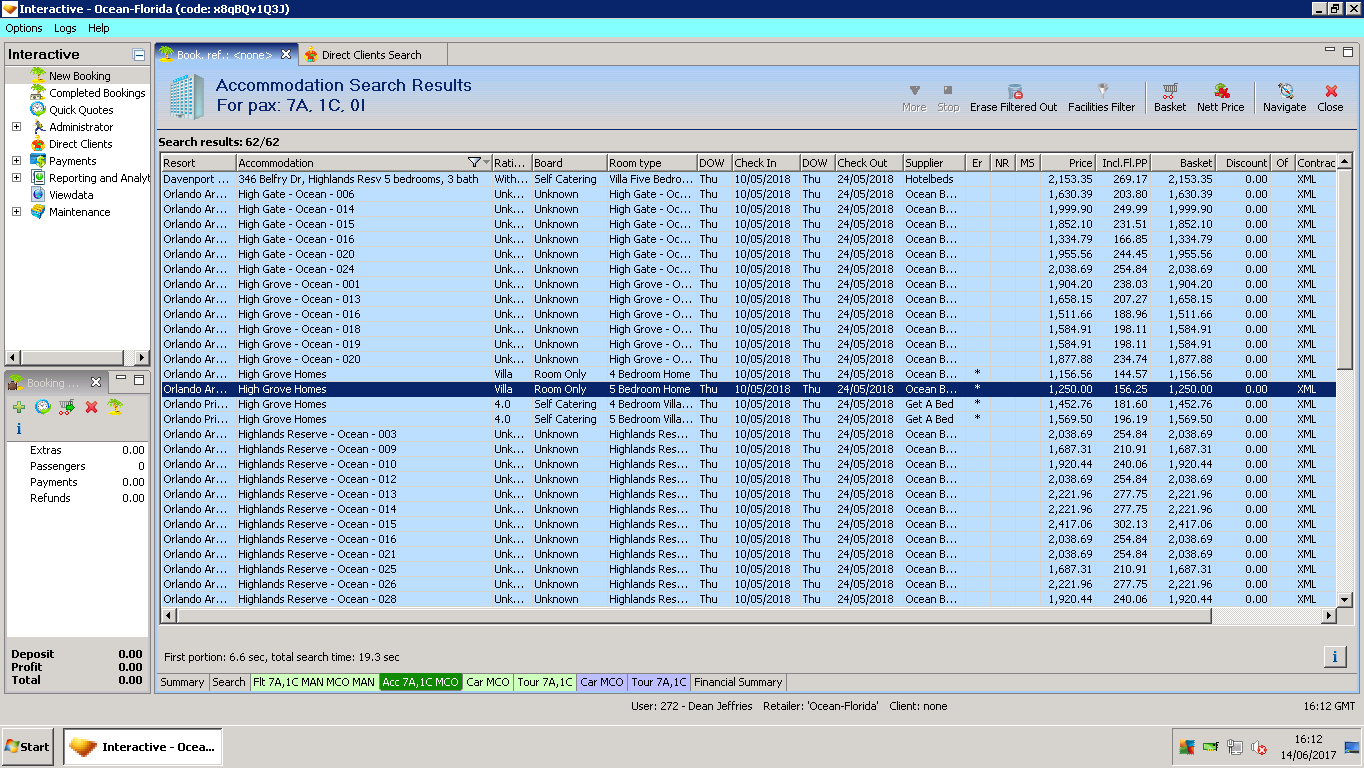This screenshot has width=1364, height=768.
Task: Click the Basket shopping cart icon
Action: (1170, 92)
